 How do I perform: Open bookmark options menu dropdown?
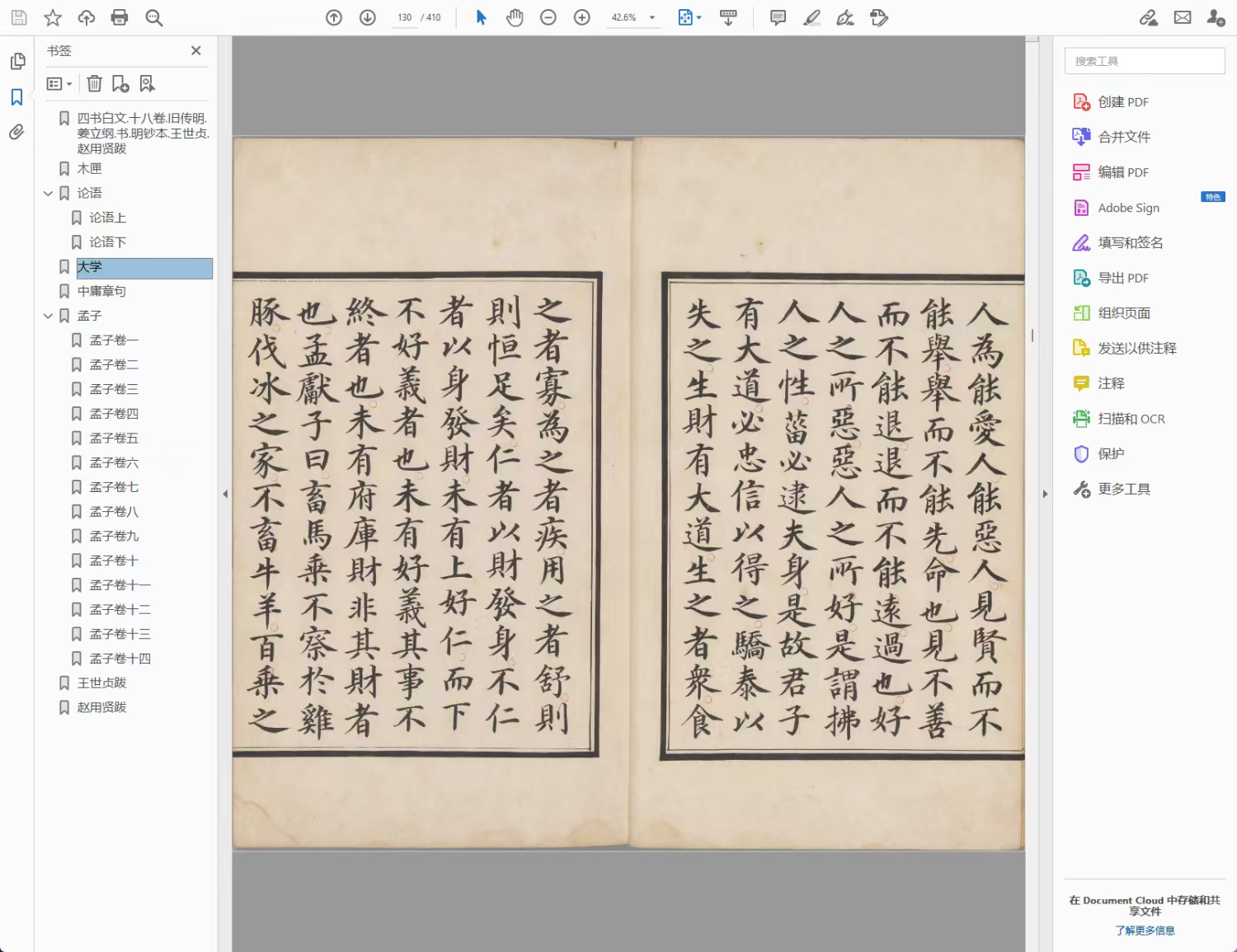[59, 83]
